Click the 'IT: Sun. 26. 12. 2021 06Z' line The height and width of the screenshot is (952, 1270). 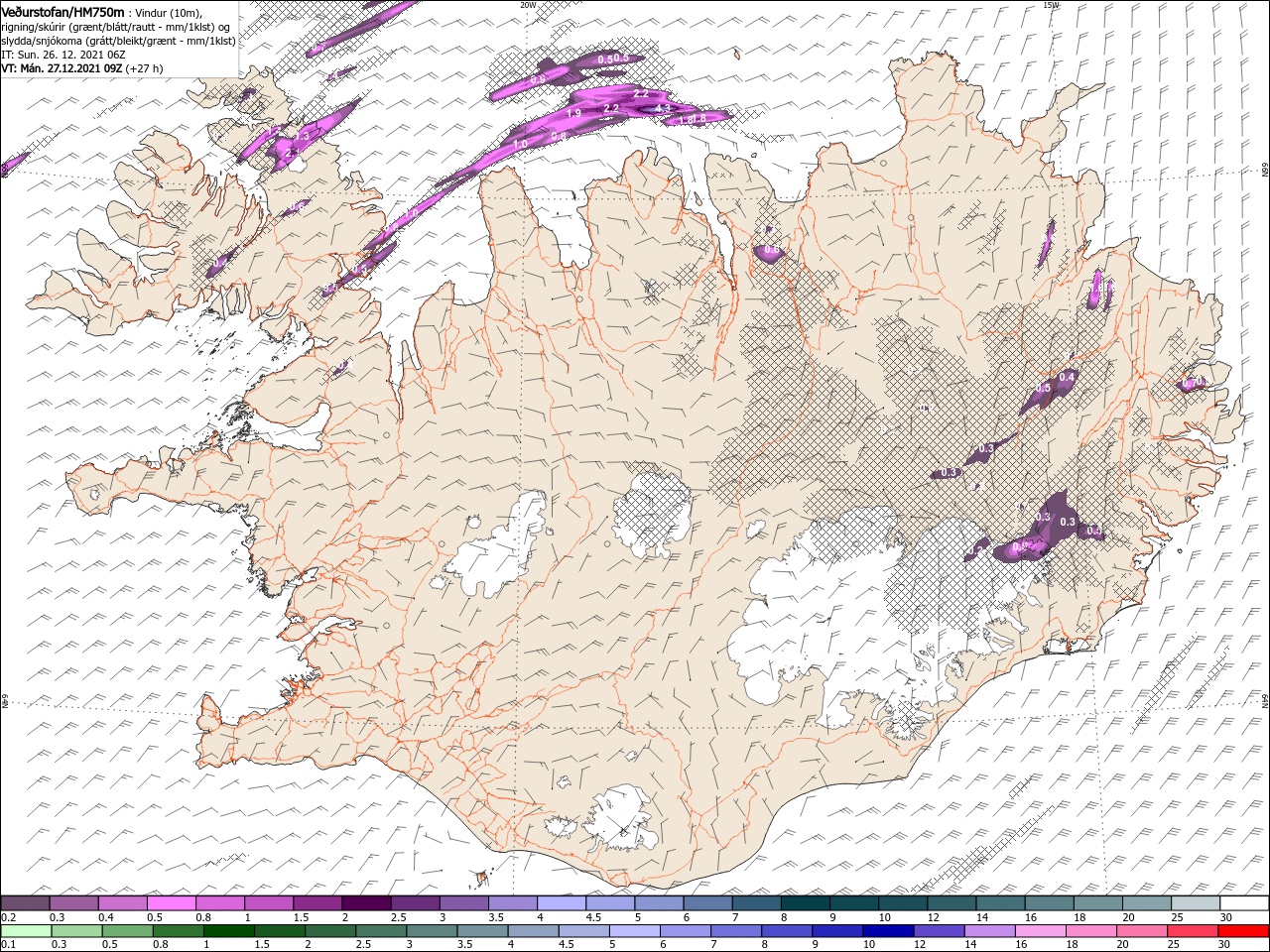64,55
